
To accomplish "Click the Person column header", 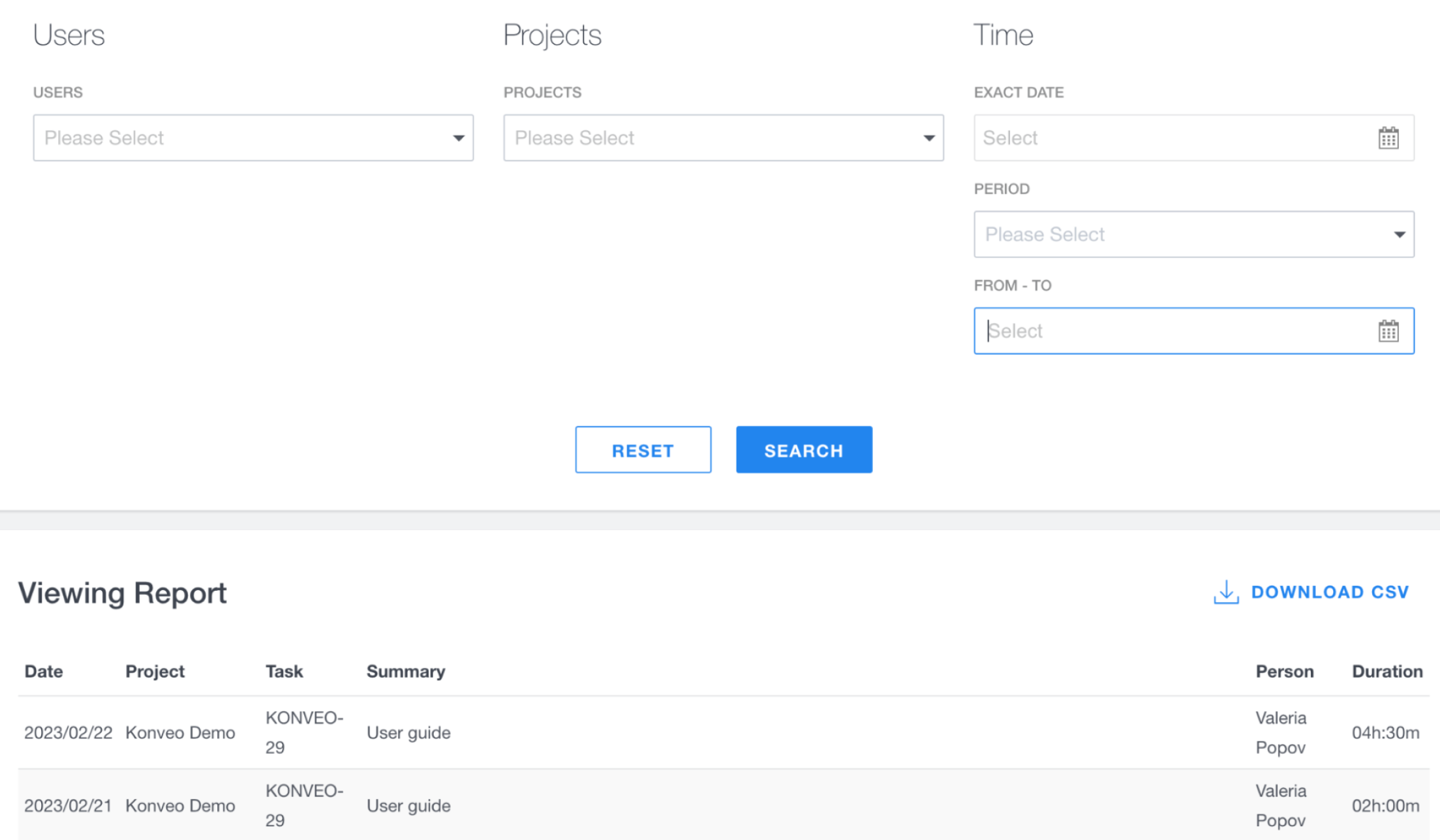I will (x=1284, y=671).
